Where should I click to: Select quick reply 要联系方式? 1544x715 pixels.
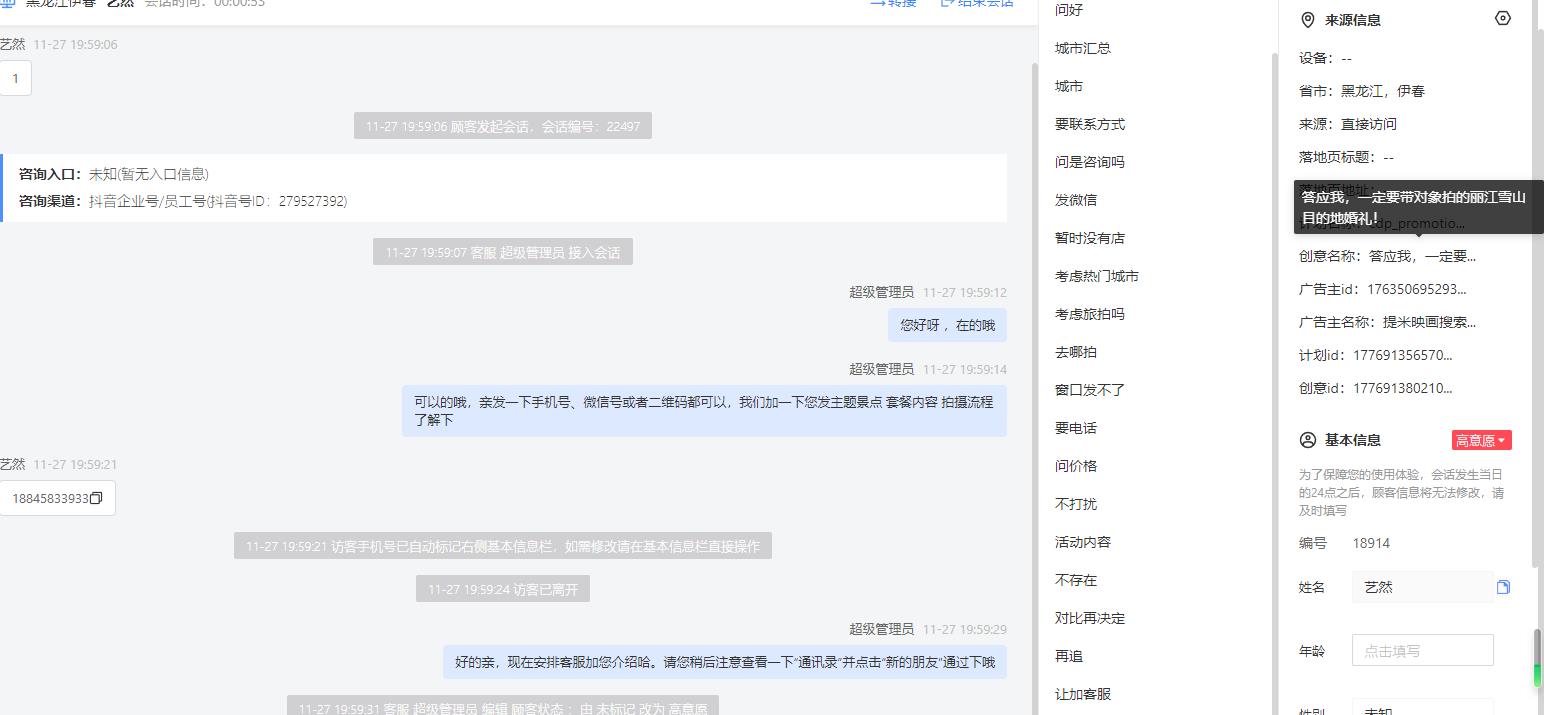click(x=1090, y=124)
